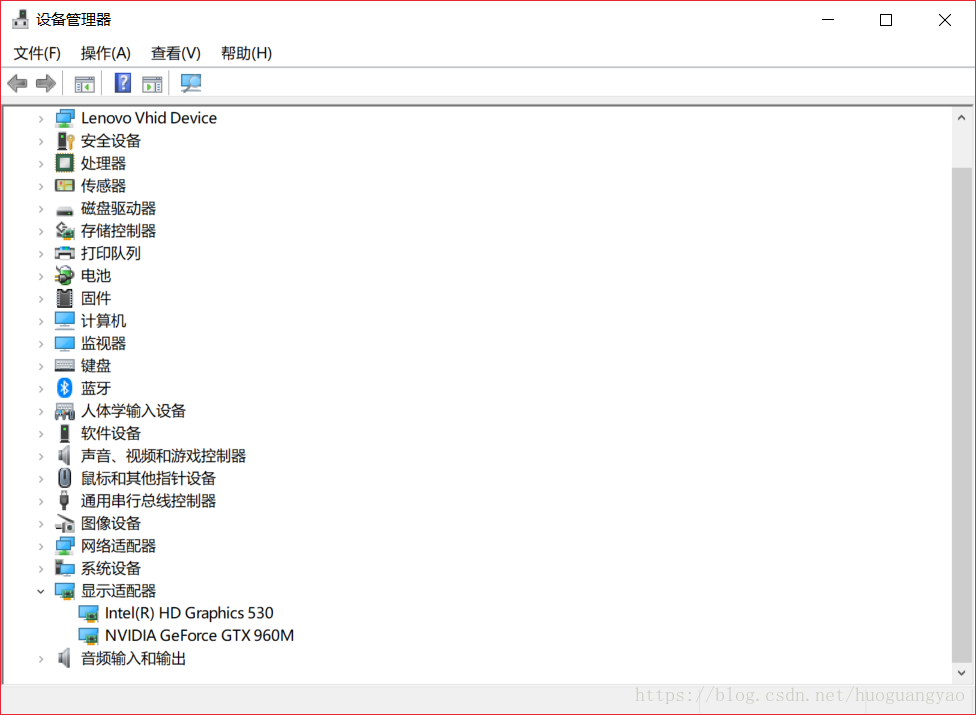Click the 系统设备 system device icon

click(65, 568)
